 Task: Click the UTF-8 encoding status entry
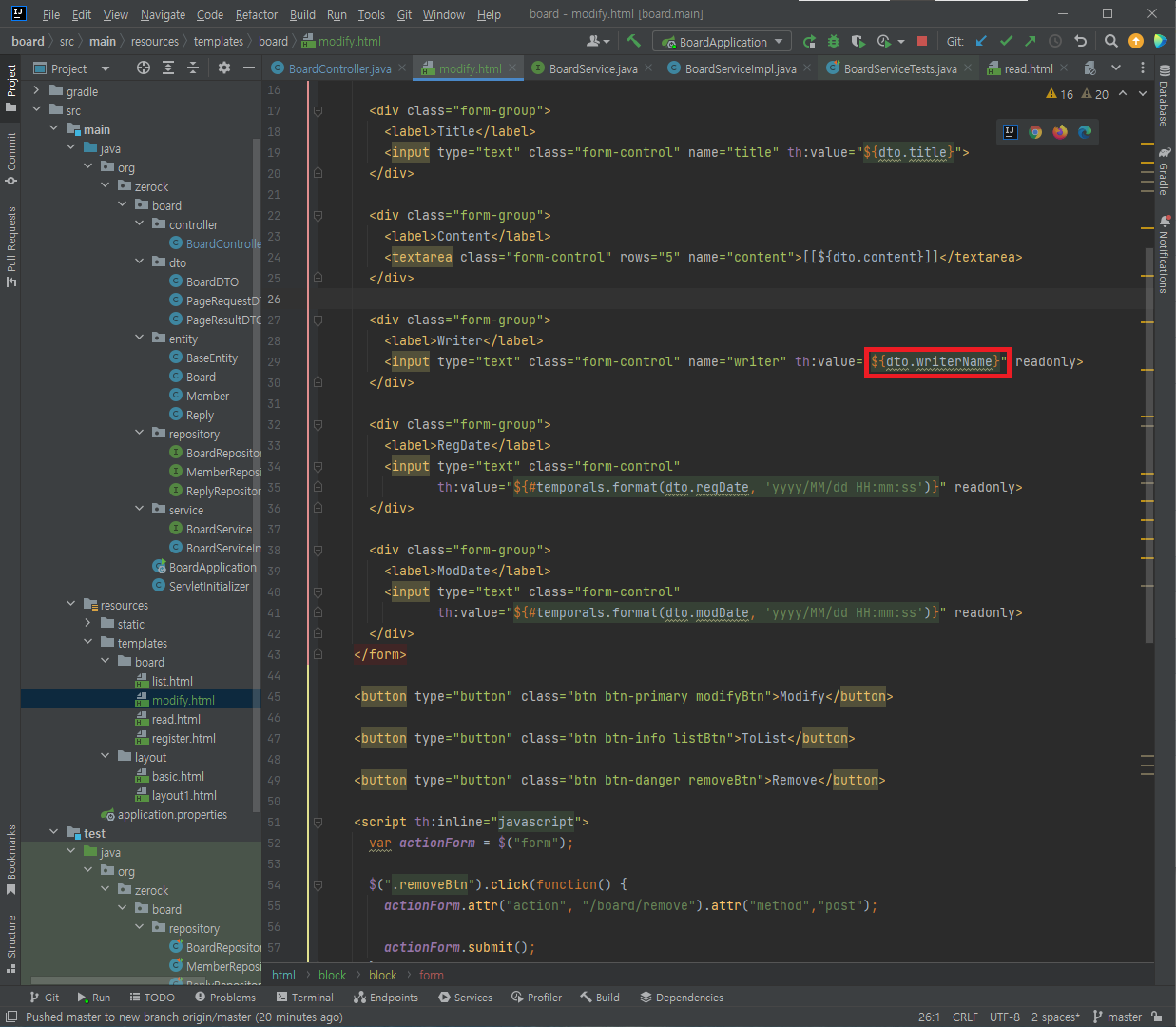[1005, 1017]
